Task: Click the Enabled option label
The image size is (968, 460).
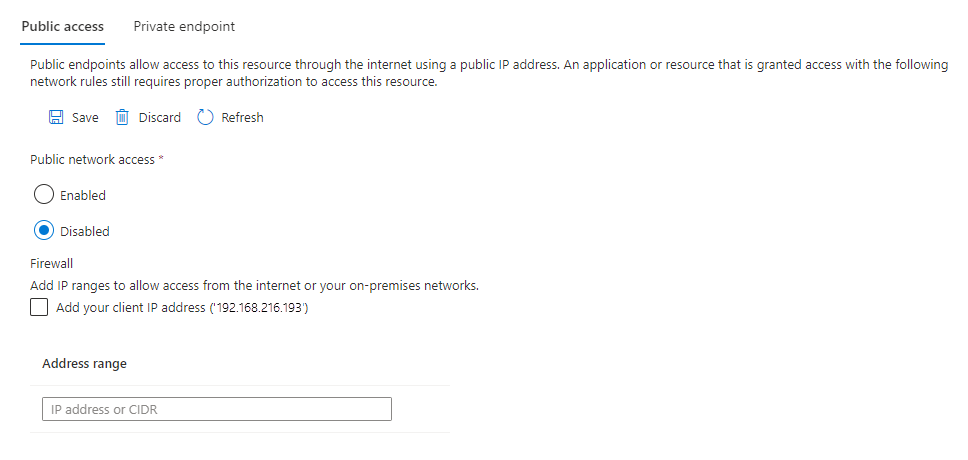Action: (x=83, y=196)
